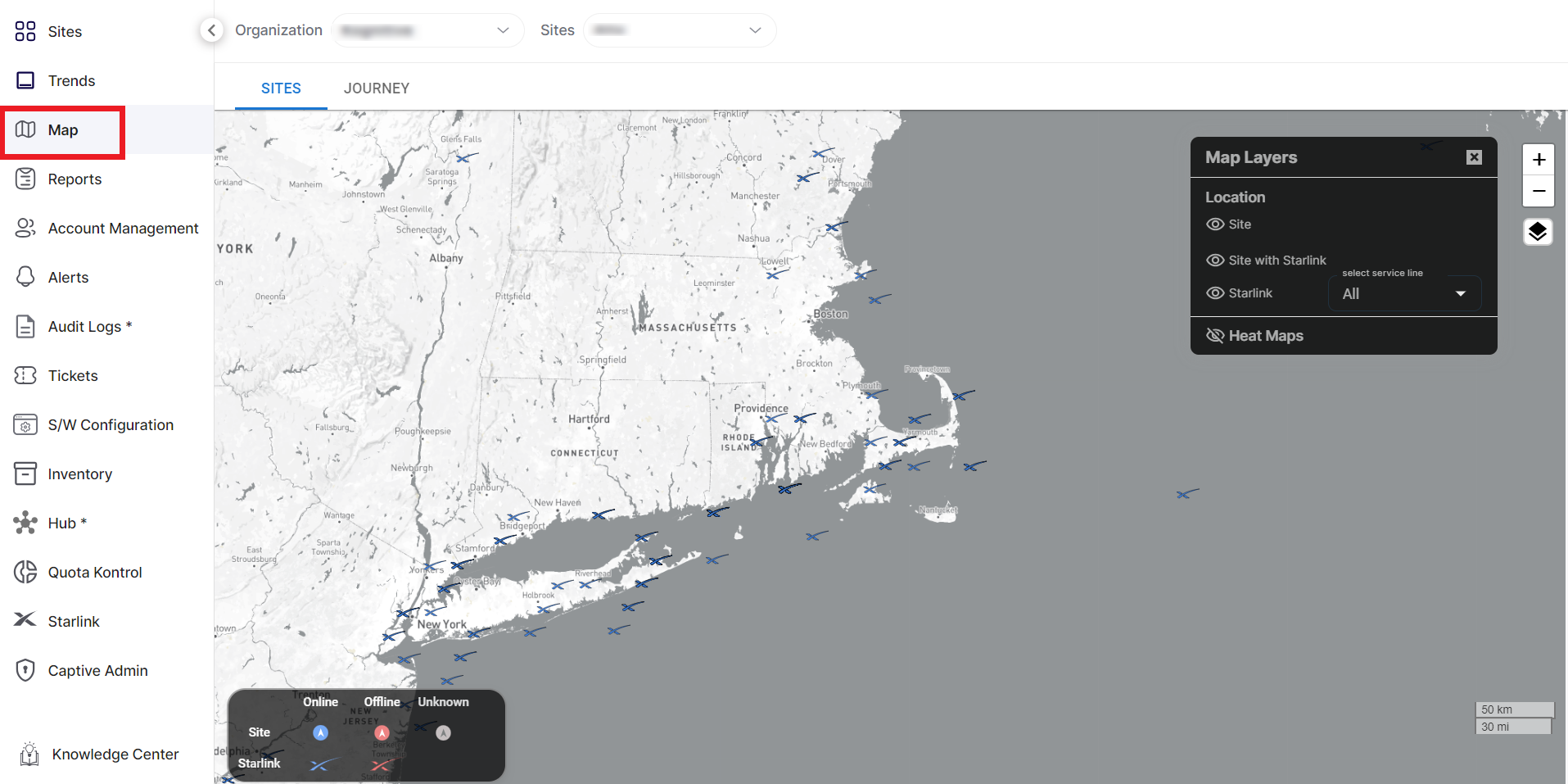Collapse the left sidebar with arrow
1568x784 pixels.
[x=211, y=30]
